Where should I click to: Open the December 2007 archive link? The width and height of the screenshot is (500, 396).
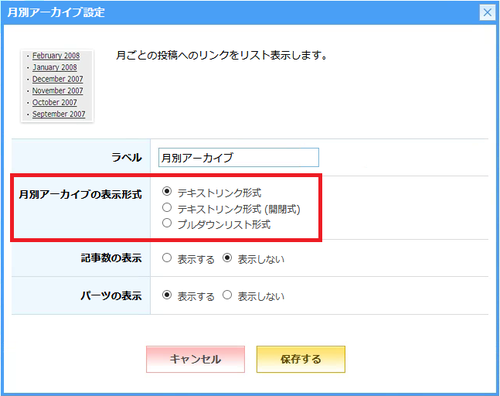click(x=58, y=79)
